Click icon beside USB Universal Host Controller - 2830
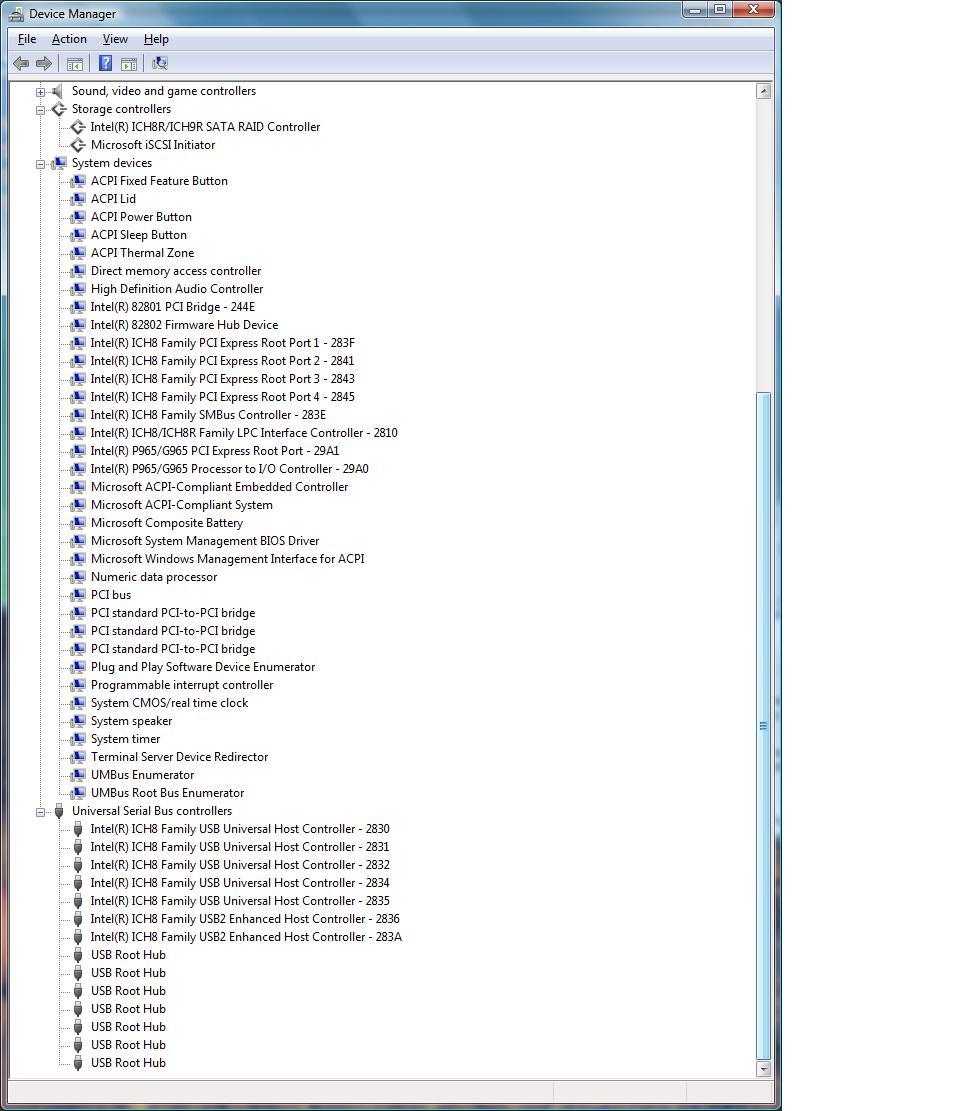This screenshot has height=1111, width=960. pyautogui.click(x=78, y=829)
